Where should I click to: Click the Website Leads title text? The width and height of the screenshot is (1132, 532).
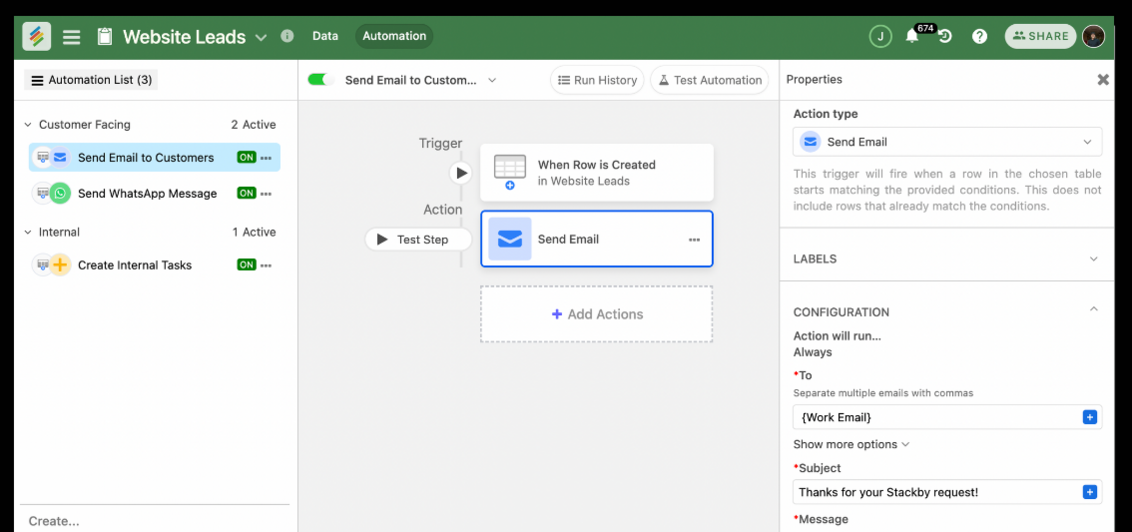click(184, 37)
